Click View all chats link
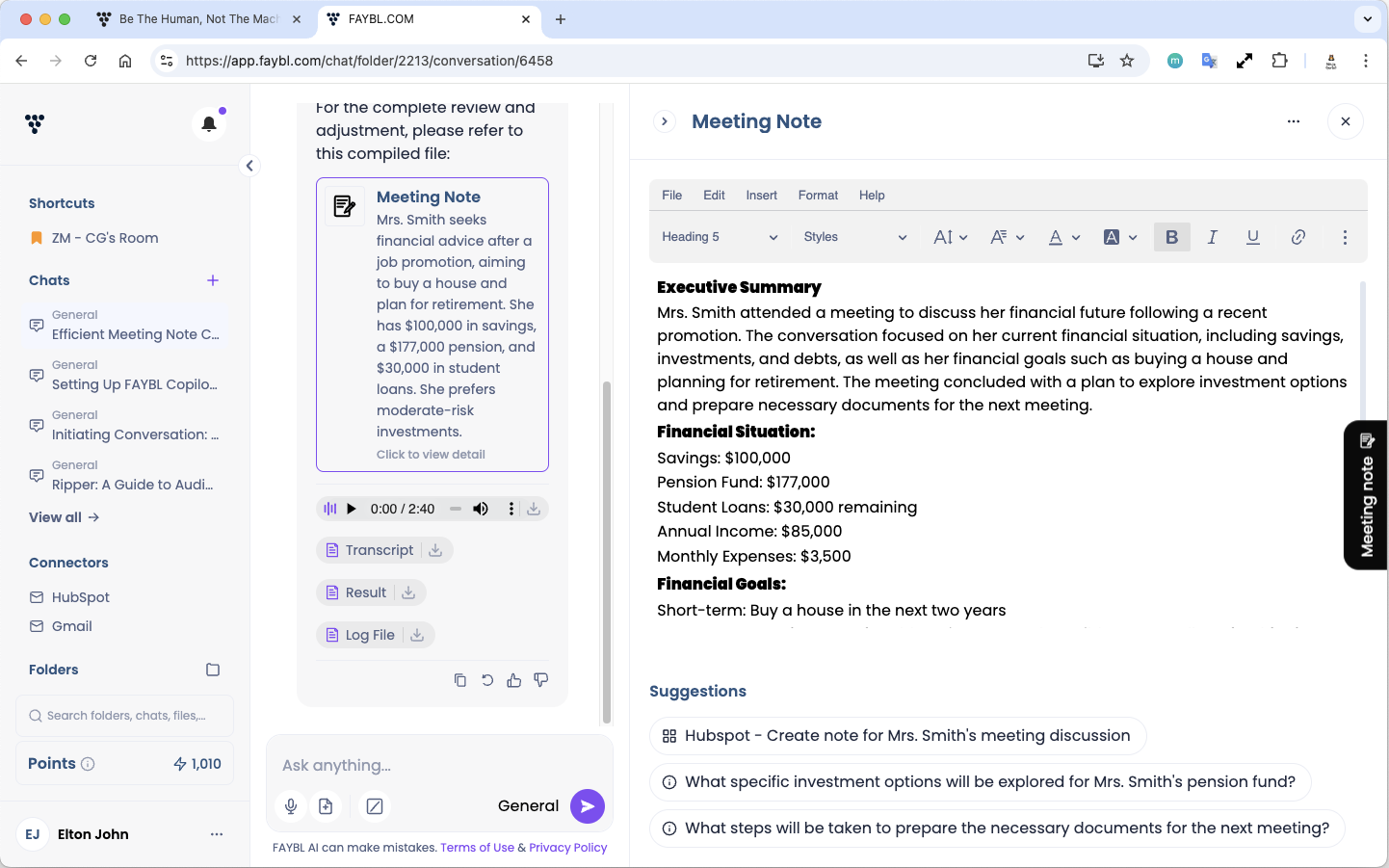 (65, 517)
